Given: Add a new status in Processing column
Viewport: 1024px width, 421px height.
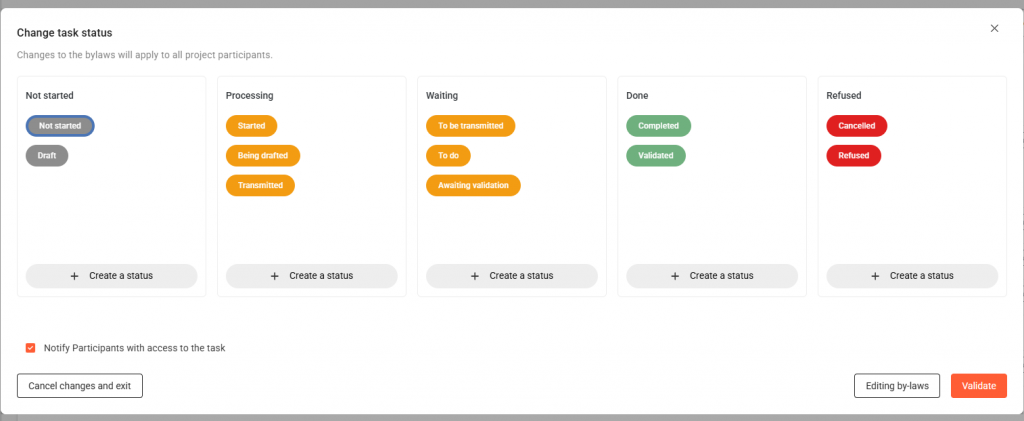Looking at the screenshot, I should pyautogui.click(x=311, y=276).
